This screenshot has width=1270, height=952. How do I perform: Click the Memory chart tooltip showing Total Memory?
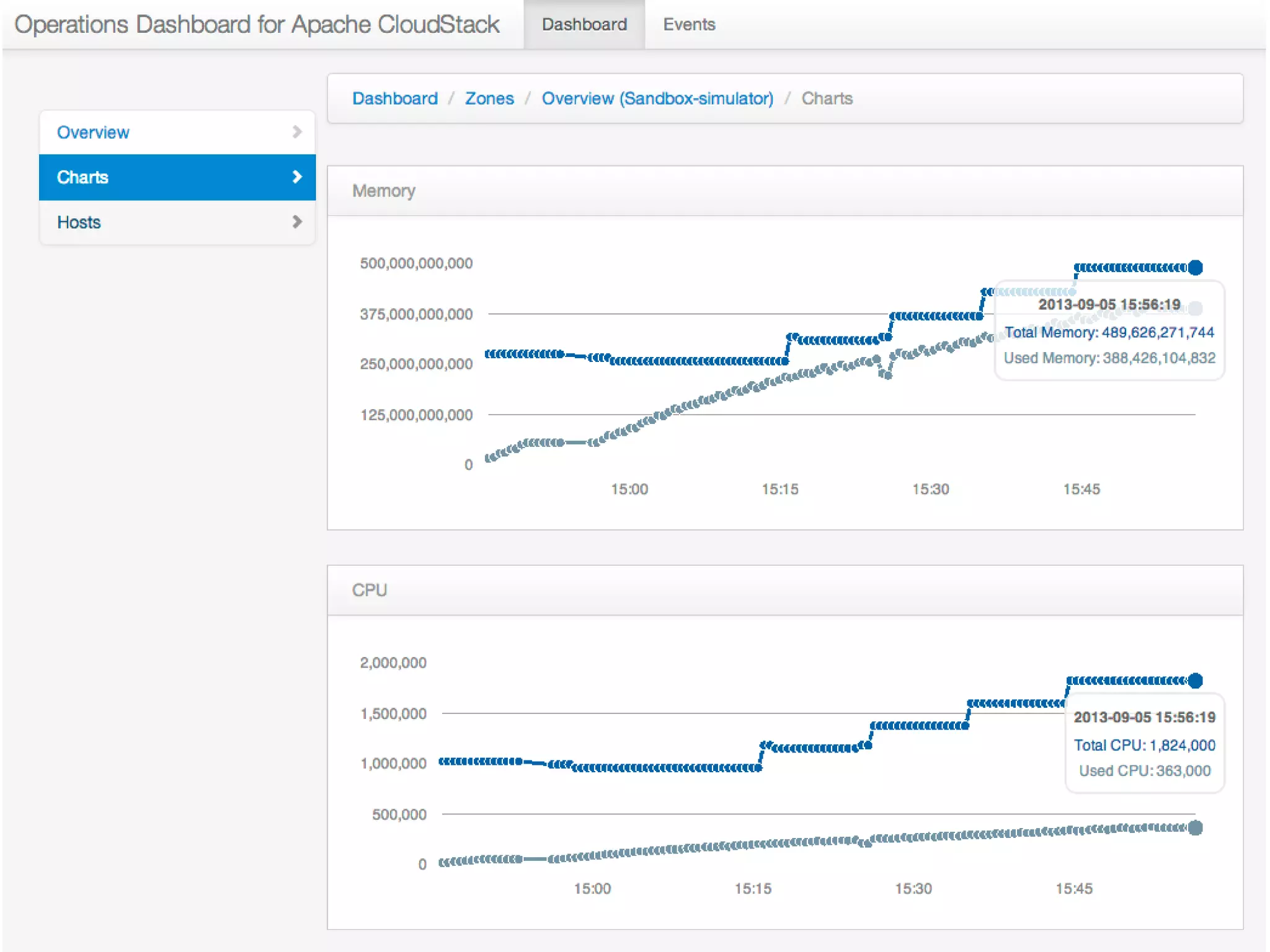(1108, 332)
